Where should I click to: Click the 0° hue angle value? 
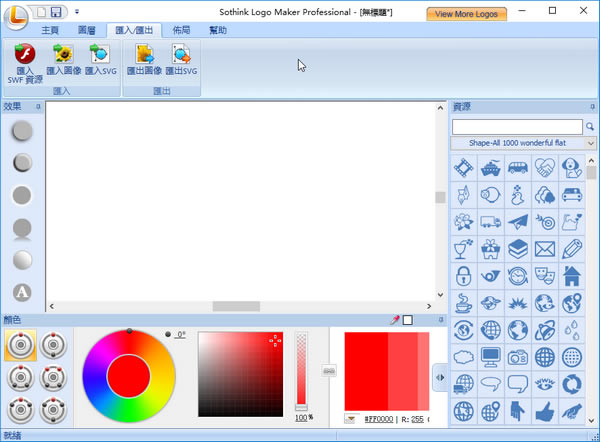181,334
